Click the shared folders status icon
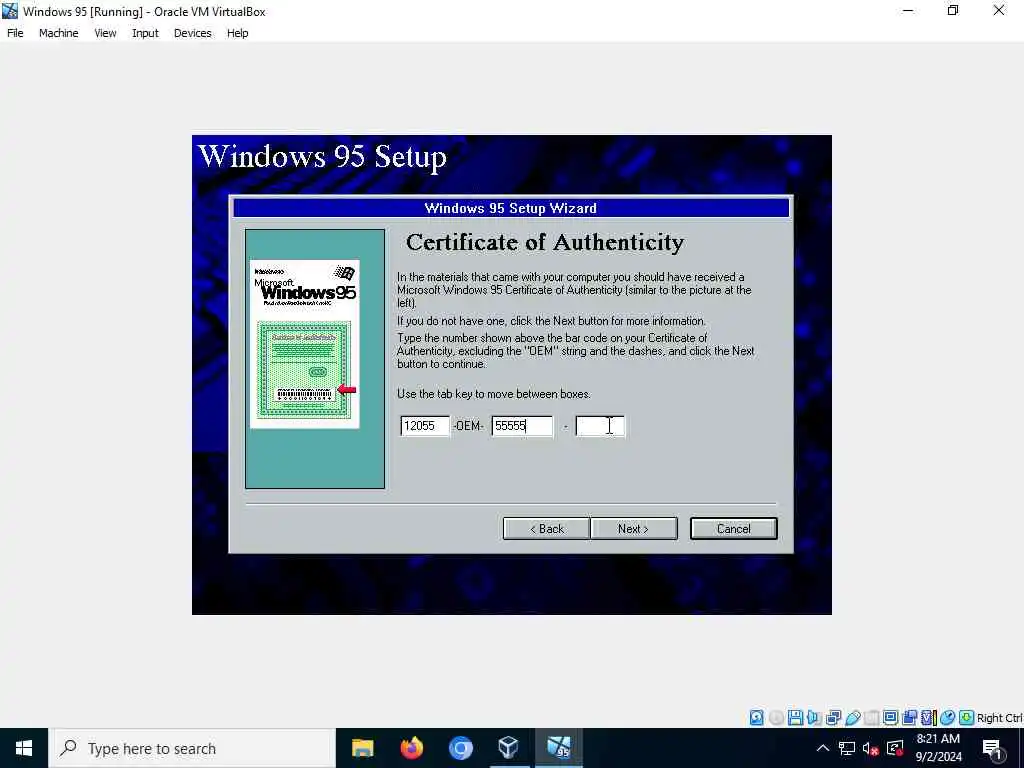This screenshot has height=768, width=1024. [x=871, y=718]
